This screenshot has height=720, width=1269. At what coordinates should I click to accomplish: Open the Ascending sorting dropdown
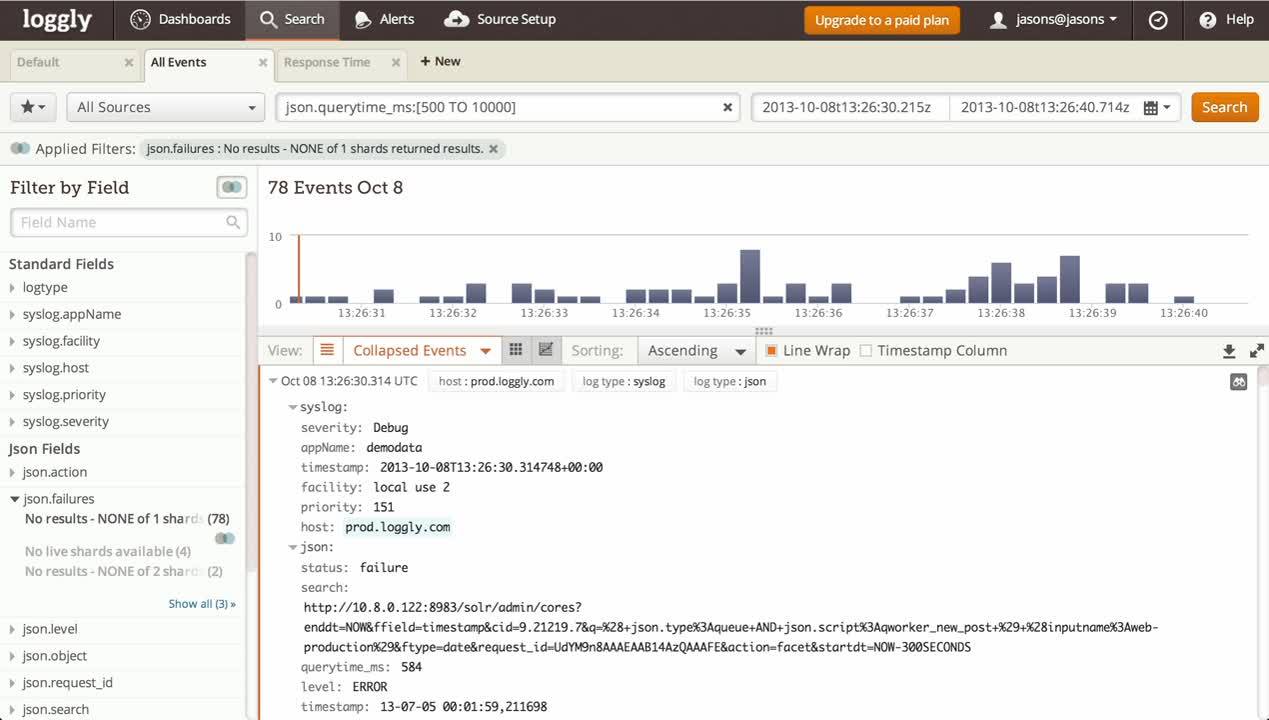click(x=697, y=351)
